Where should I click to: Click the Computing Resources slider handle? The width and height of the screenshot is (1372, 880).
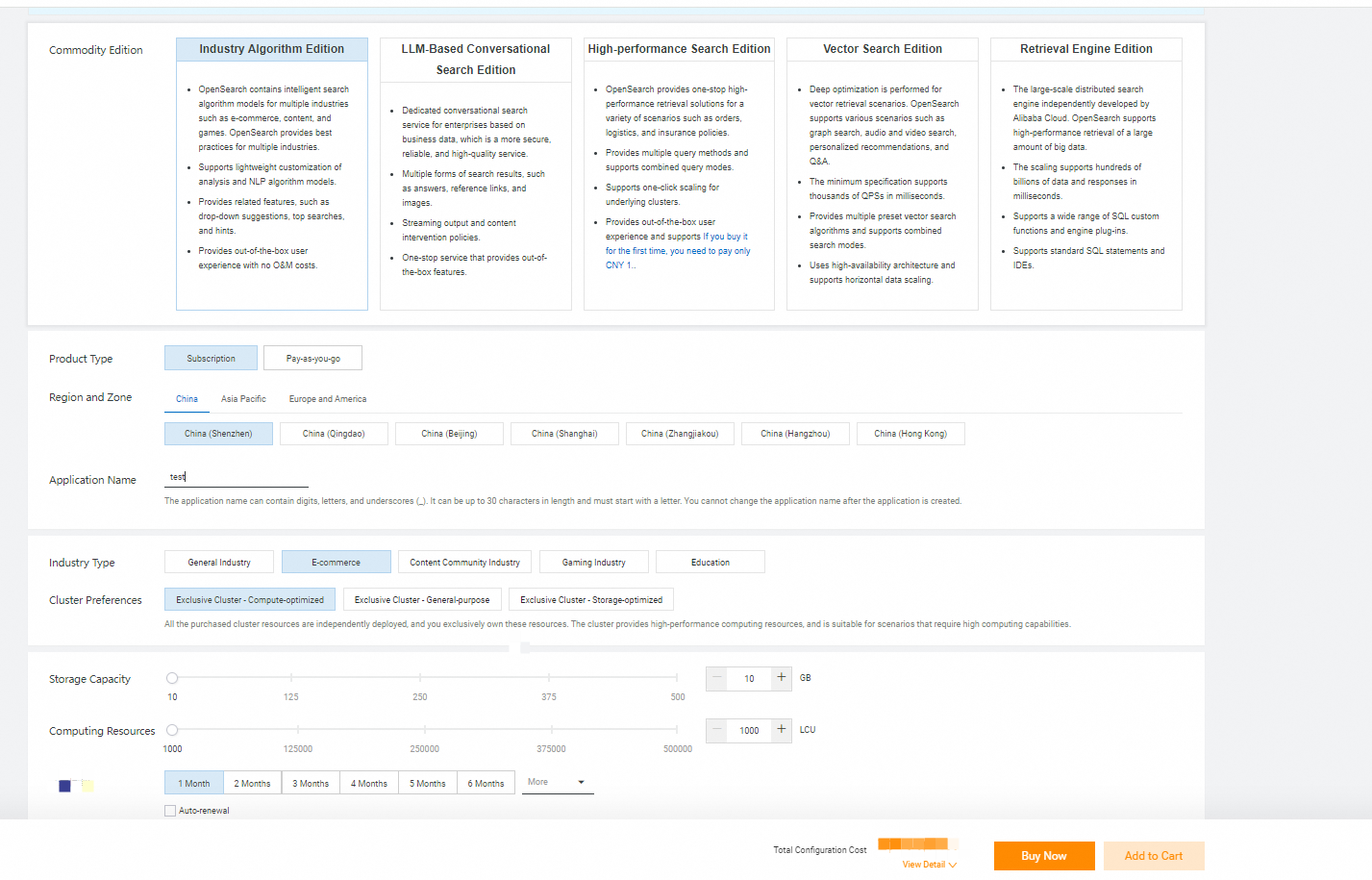172,730
